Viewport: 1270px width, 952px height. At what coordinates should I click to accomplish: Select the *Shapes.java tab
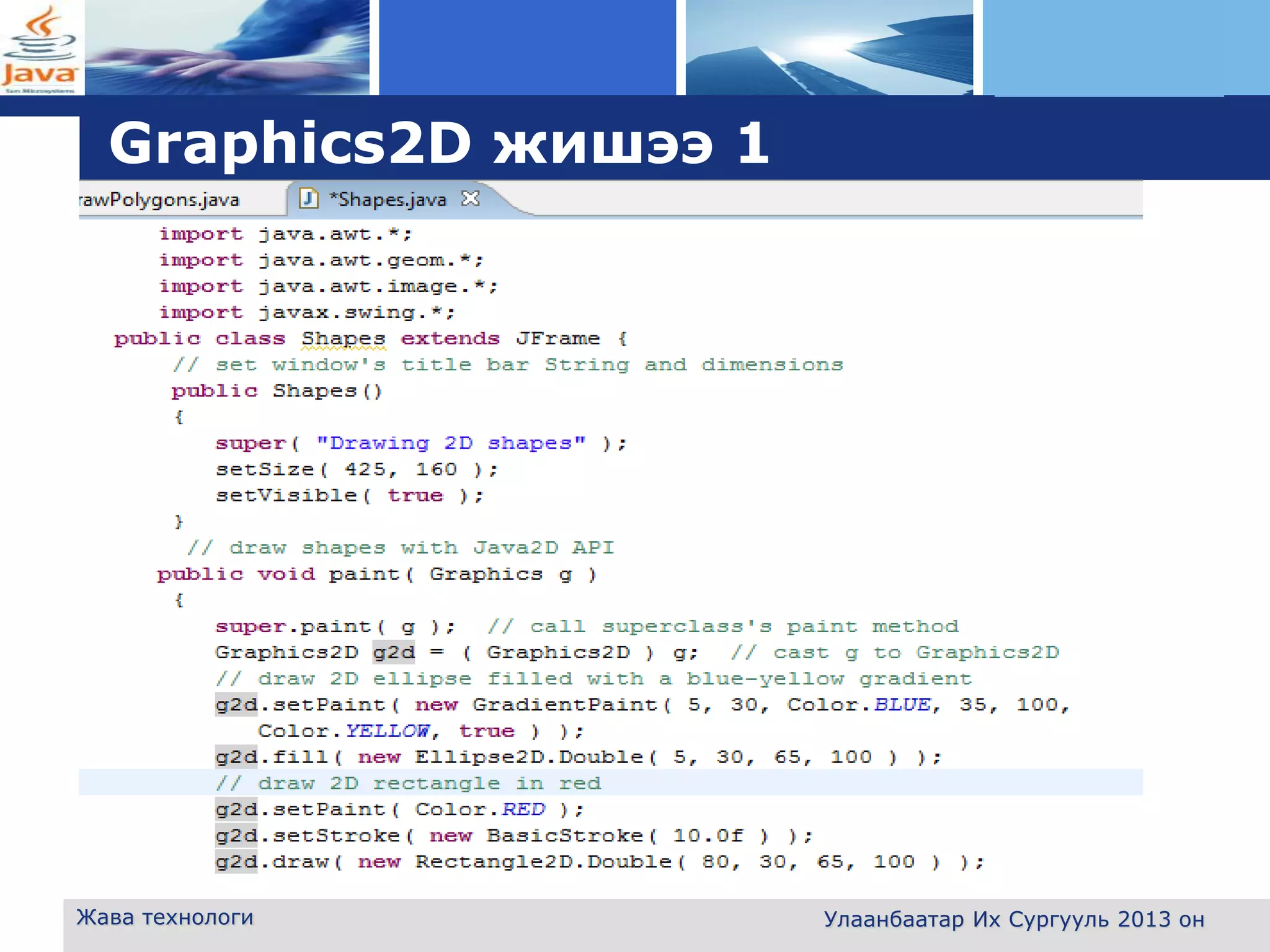click(x=388, y=200)
